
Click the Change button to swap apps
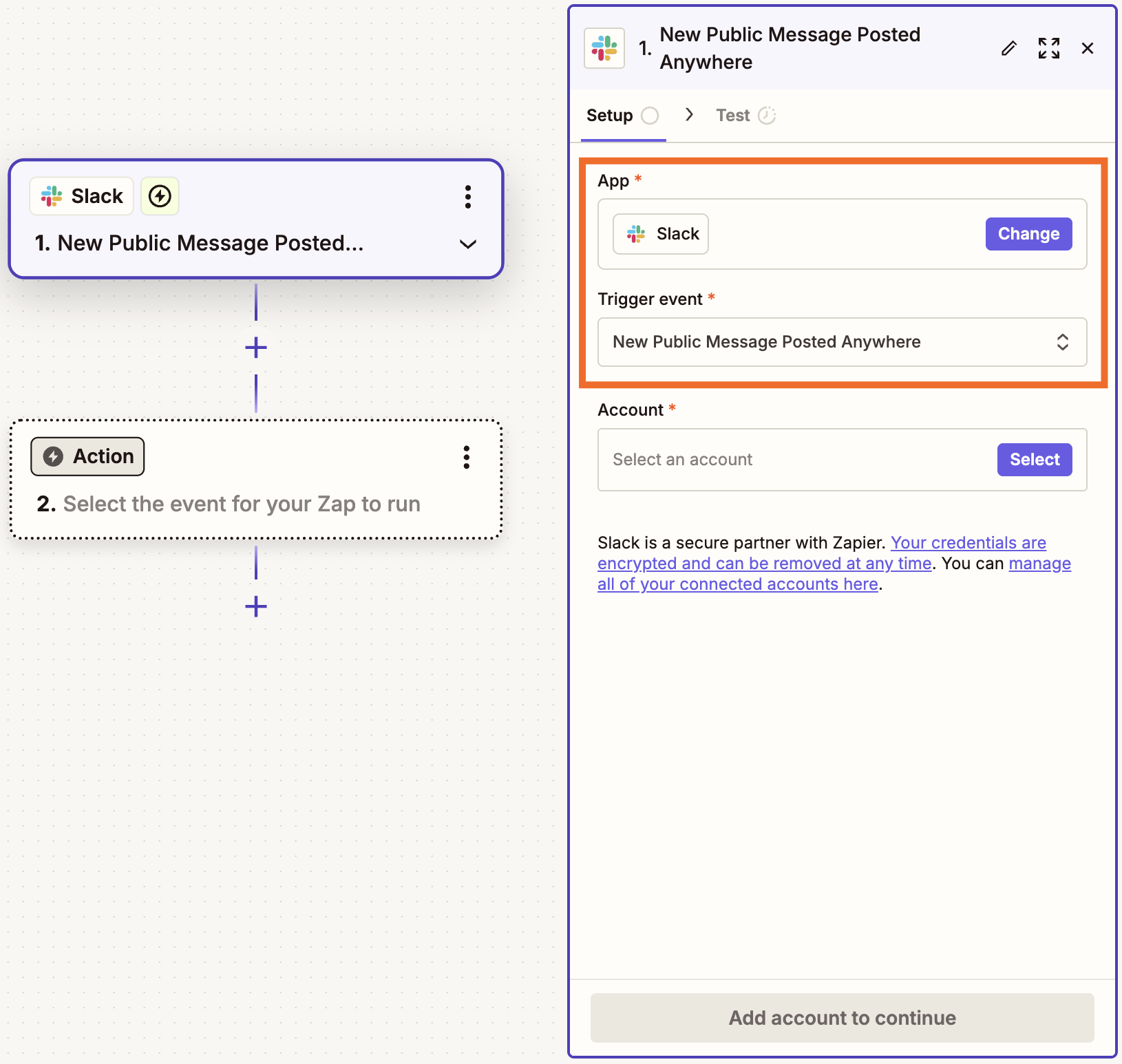pos(1028,233)
